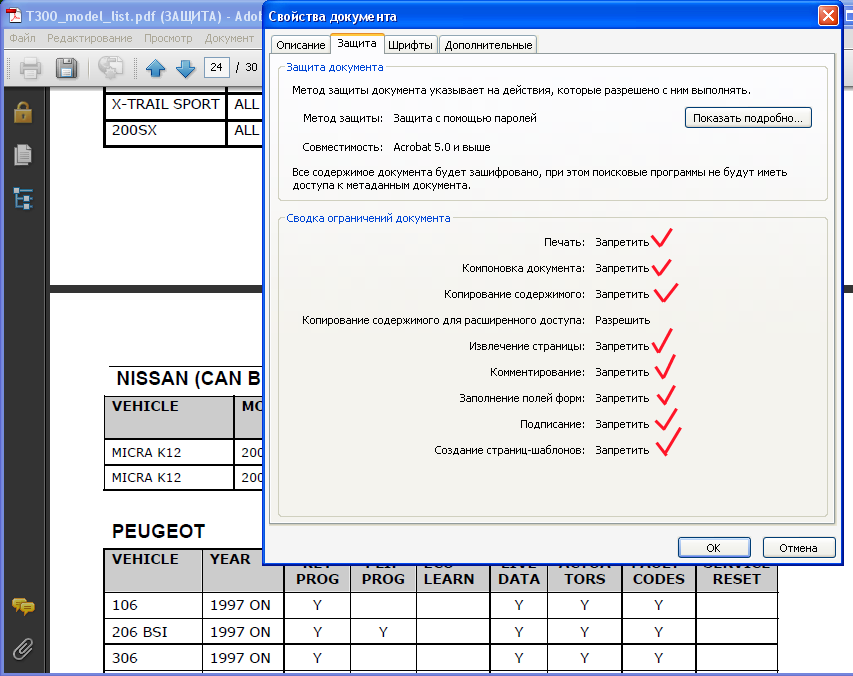Open the Pages thumbnails panel in sidebar
This screenshot has height=676, width=853.
[x=23, y=155]
